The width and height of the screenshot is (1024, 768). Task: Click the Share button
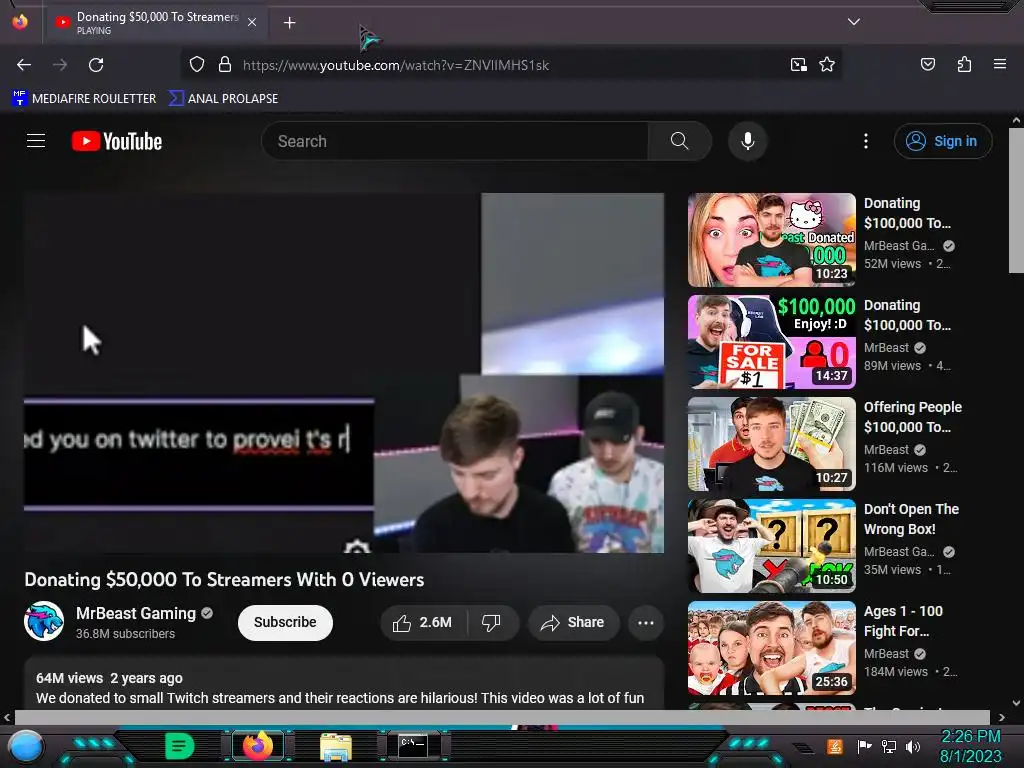[x=572, y=622]
